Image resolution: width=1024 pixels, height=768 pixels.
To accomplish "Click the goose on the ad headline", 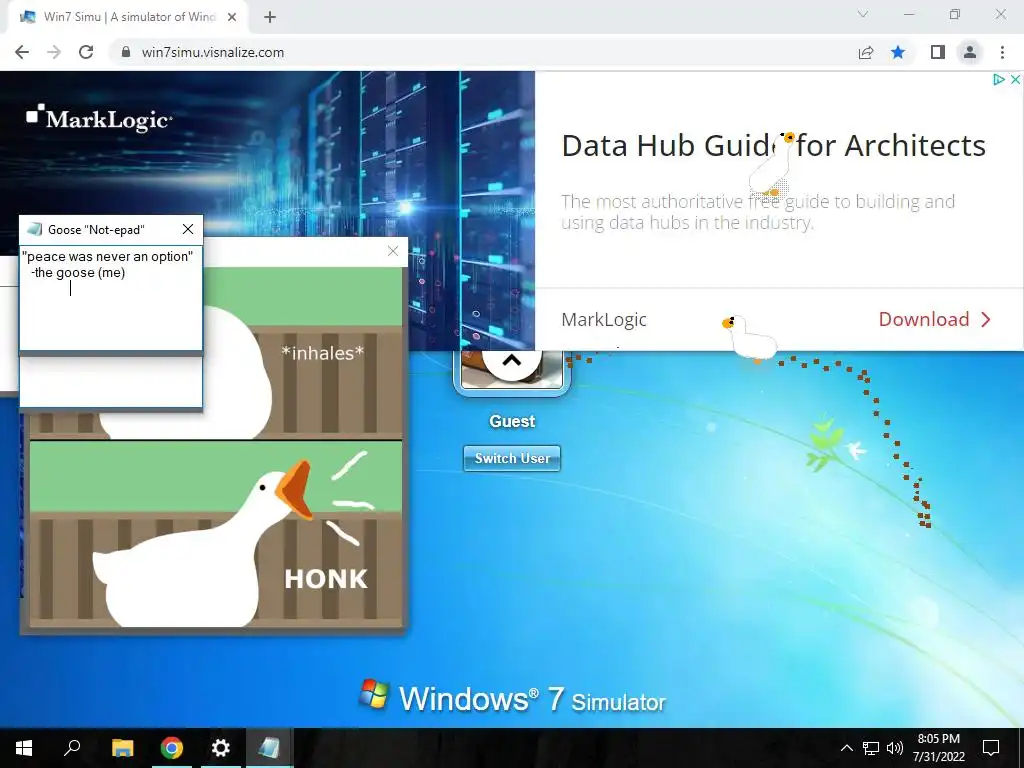I will tap(772, 164).
